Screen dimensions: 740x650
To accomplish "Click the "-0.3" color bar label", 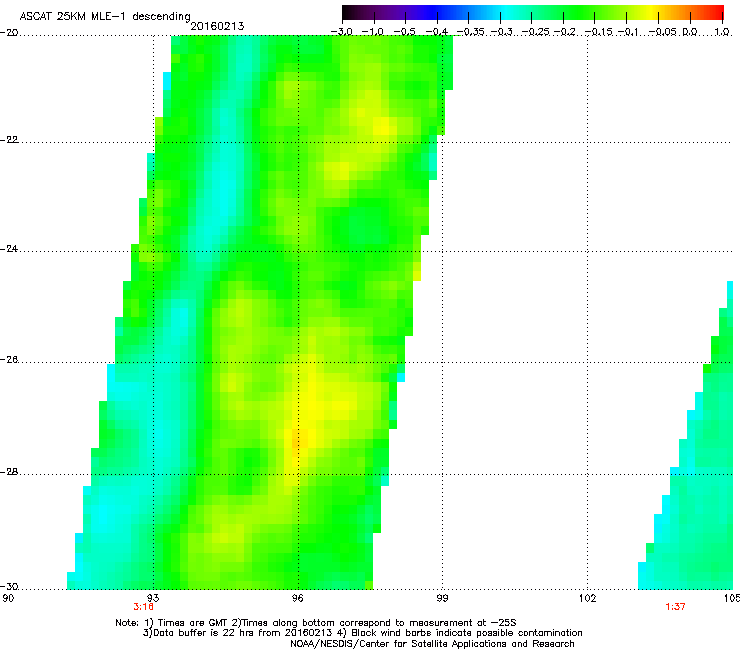I will tap(502, 32).
